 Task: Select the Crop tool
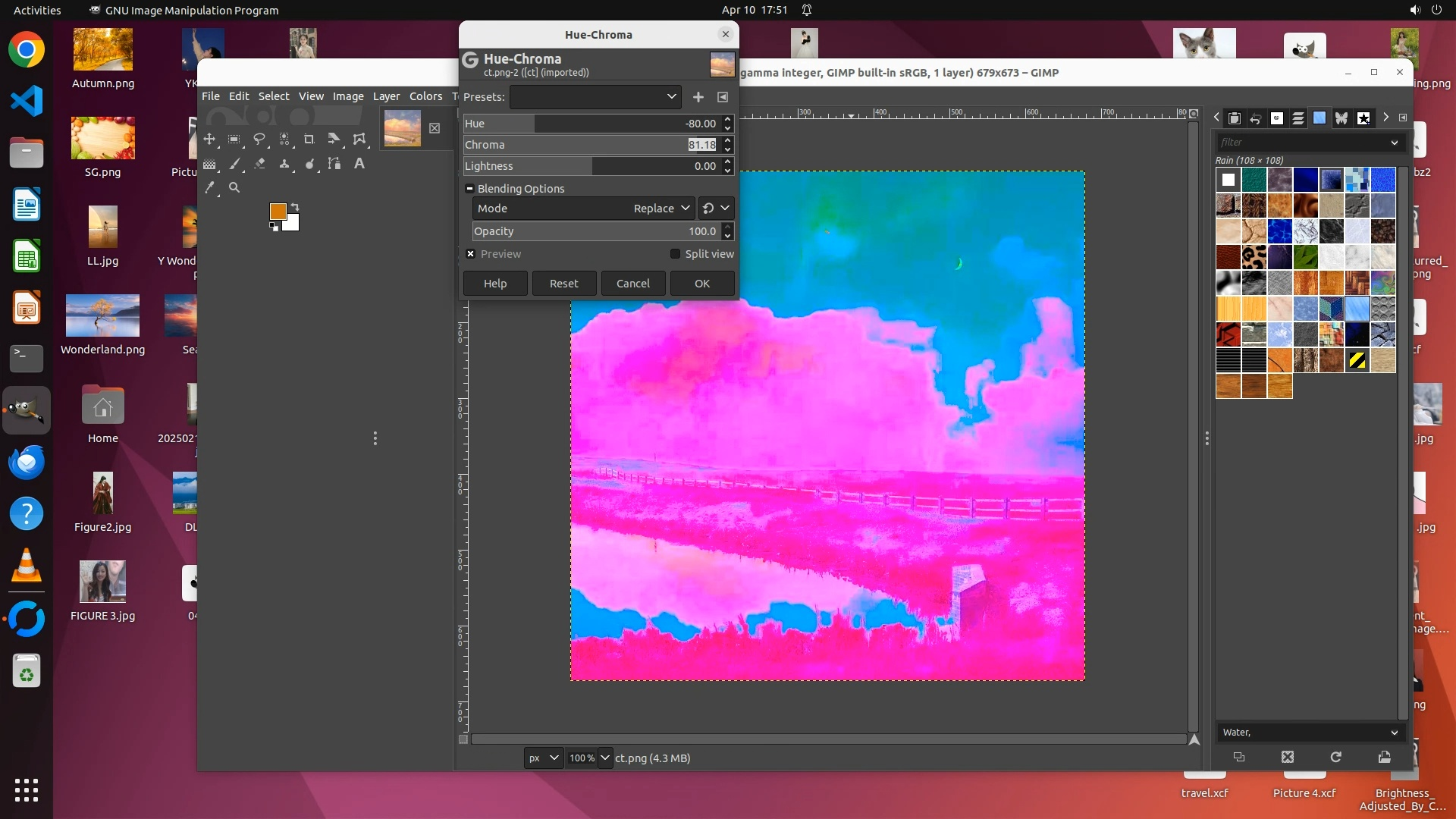309,139
